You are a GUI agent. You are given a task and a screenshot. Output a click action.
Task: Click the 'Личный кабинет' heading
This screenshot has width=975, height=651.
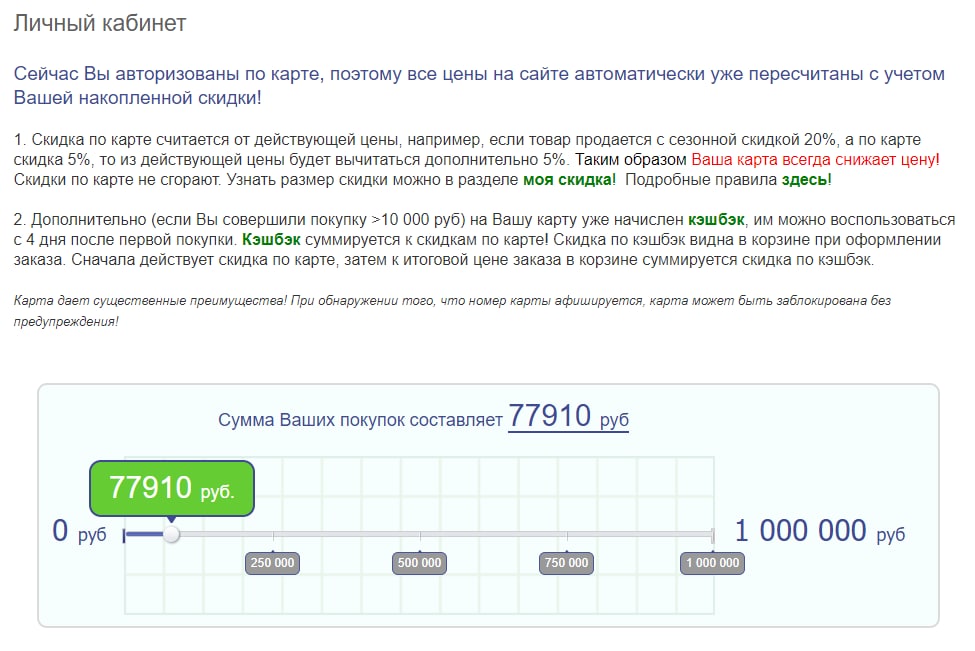[x=100, y=23]
